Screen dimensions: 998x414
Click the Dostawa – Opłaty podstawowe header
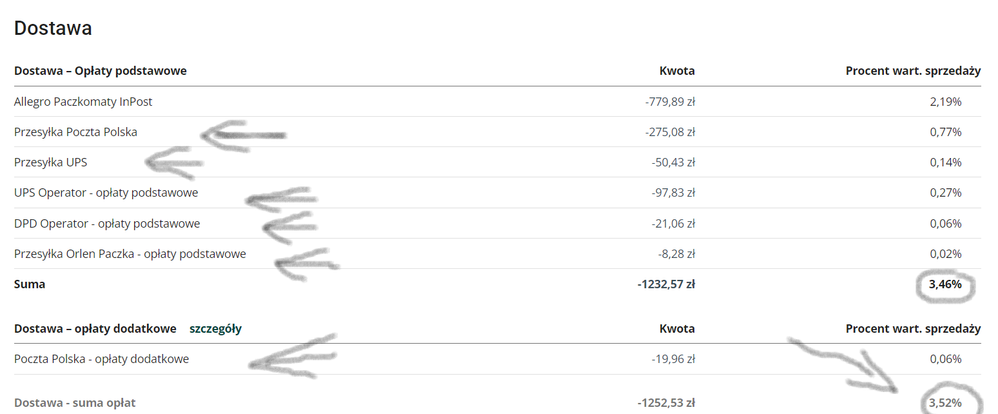100,71
